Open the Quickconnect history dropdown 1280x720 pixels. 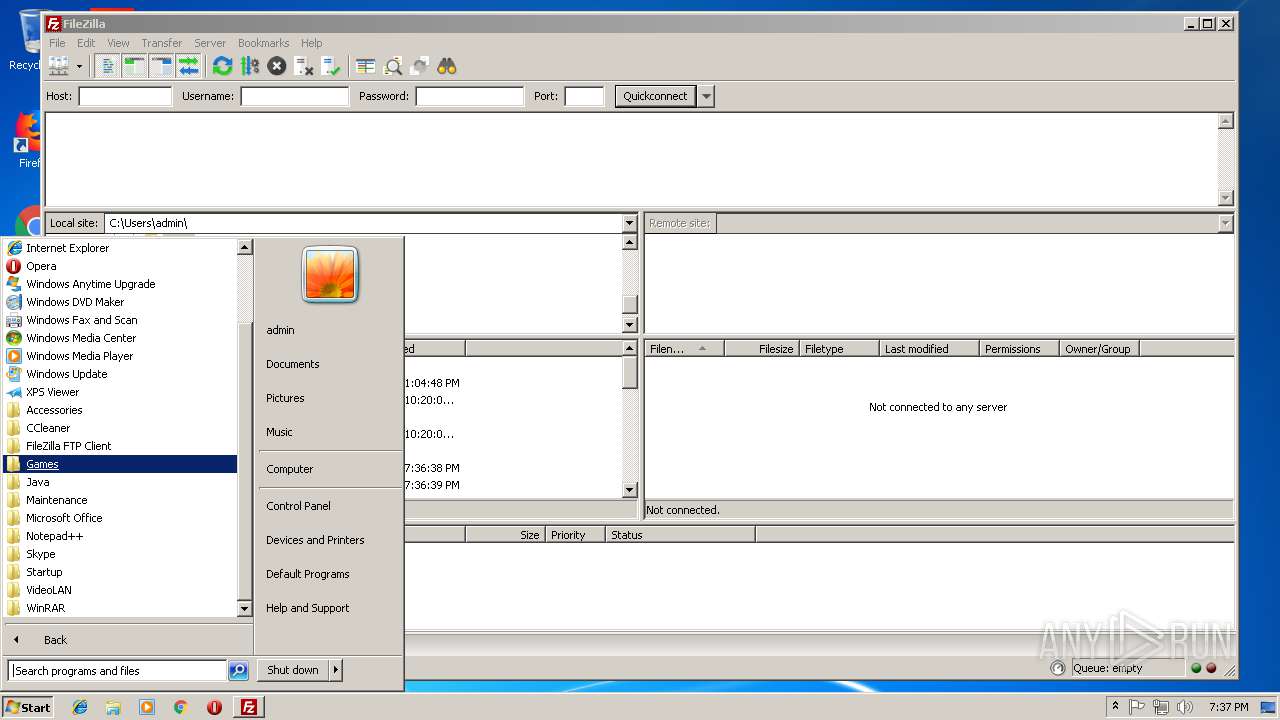706,96
